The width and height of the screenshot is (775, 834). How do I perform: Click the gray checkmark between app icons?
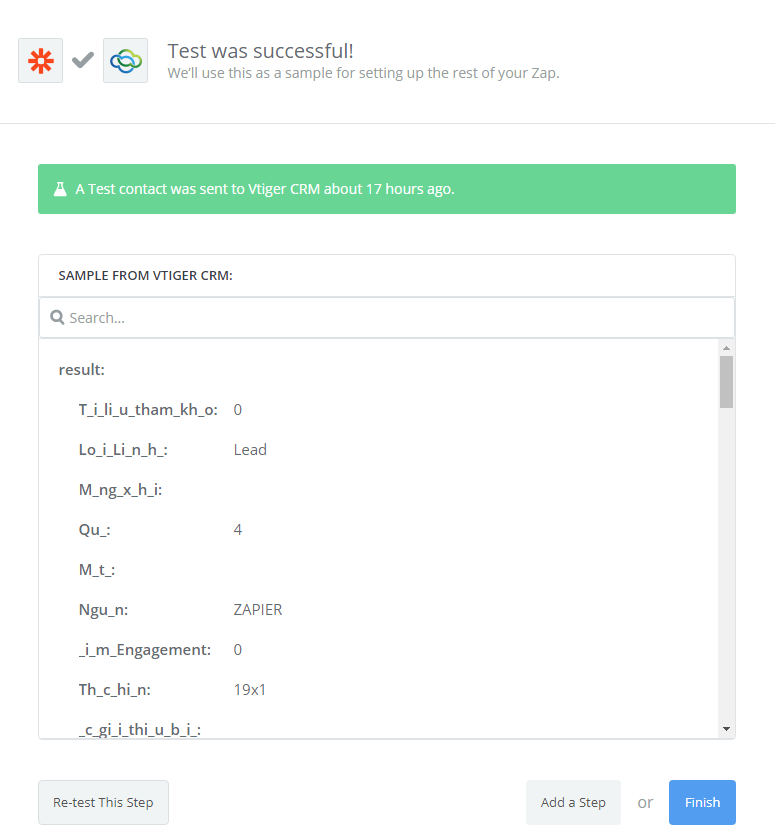click(x=83, y=61)
